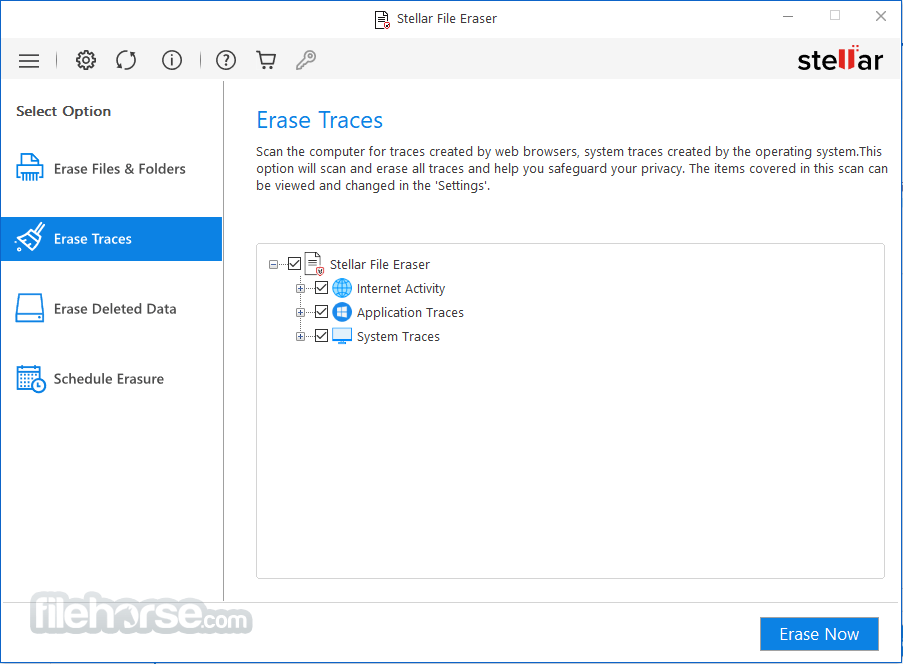Click the System Traces monitor icon
Screen dimensions: 903x664
tap(342, 336)
